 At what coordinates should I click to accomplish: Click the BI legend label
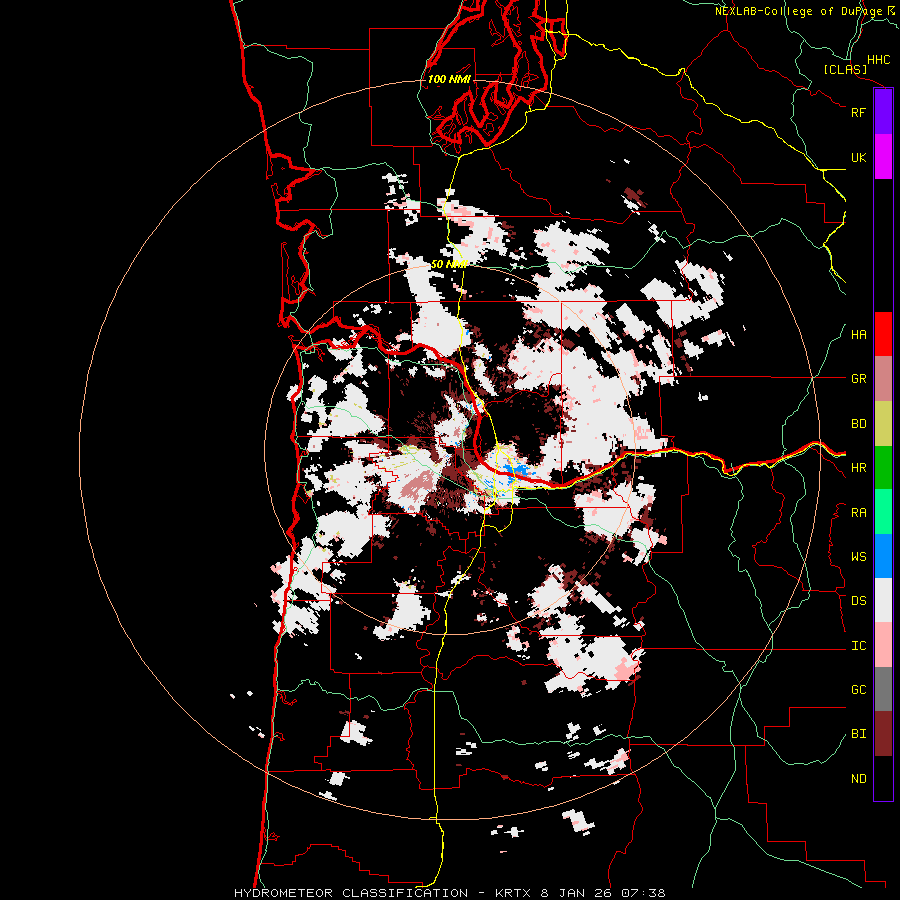[858, 734]
